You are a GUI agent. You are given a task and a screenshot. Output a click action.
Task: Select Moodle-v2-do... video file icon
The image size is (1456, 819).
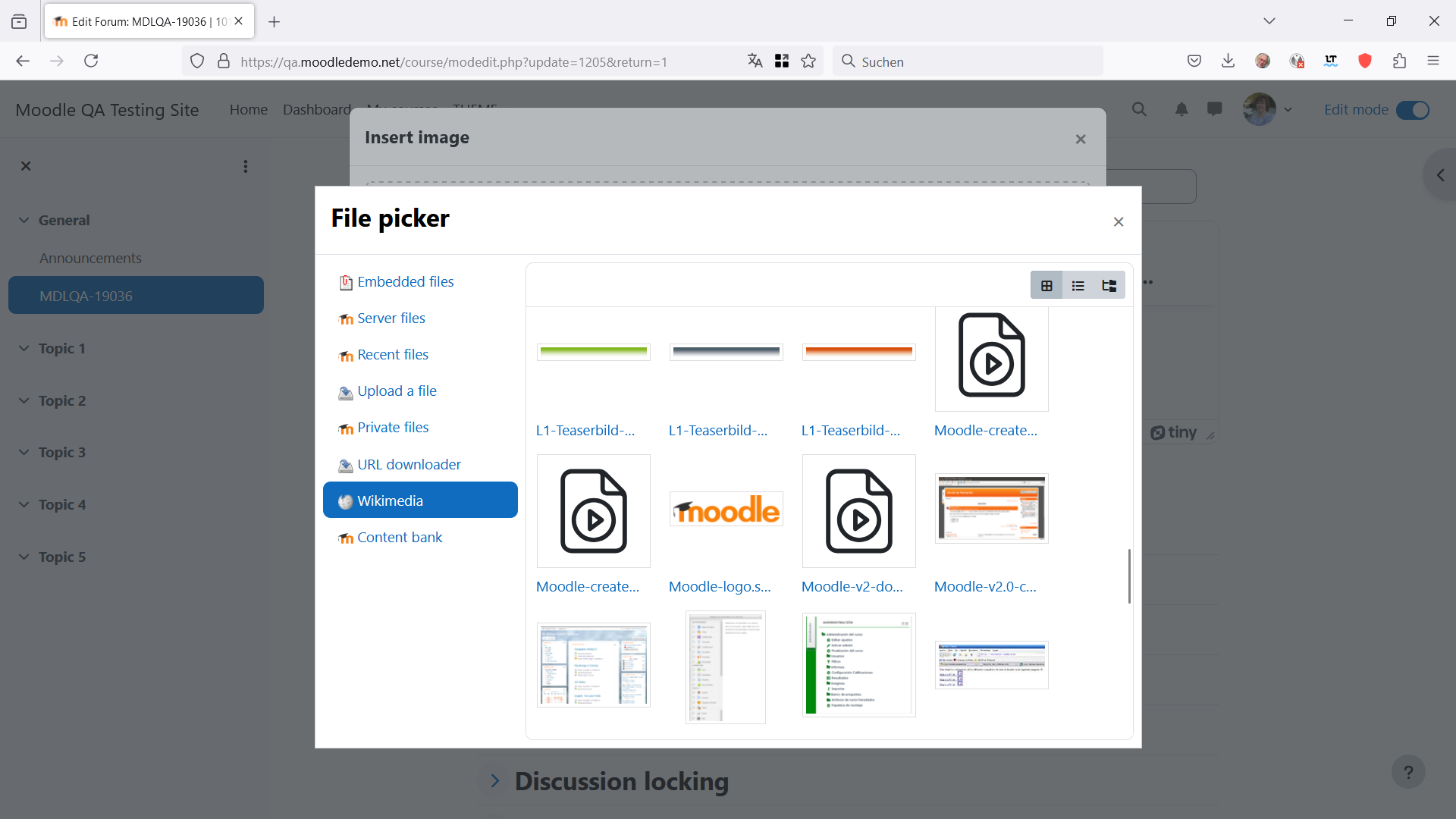click(858, 510)
